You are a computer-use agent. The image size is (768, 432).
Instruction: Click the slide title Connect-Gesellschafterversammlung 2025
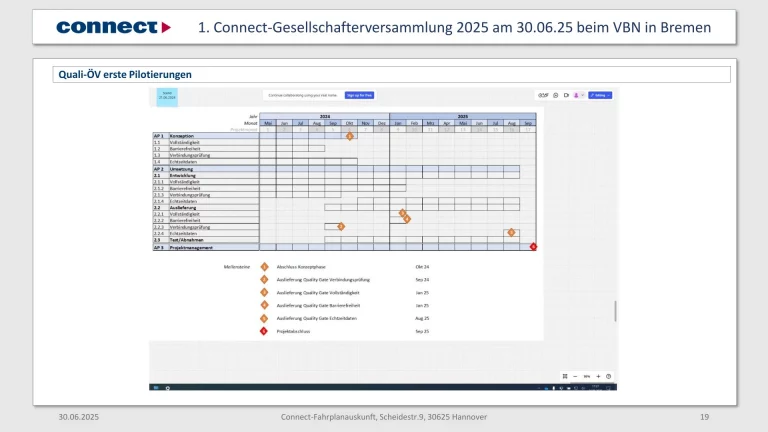tap(454, 27)
